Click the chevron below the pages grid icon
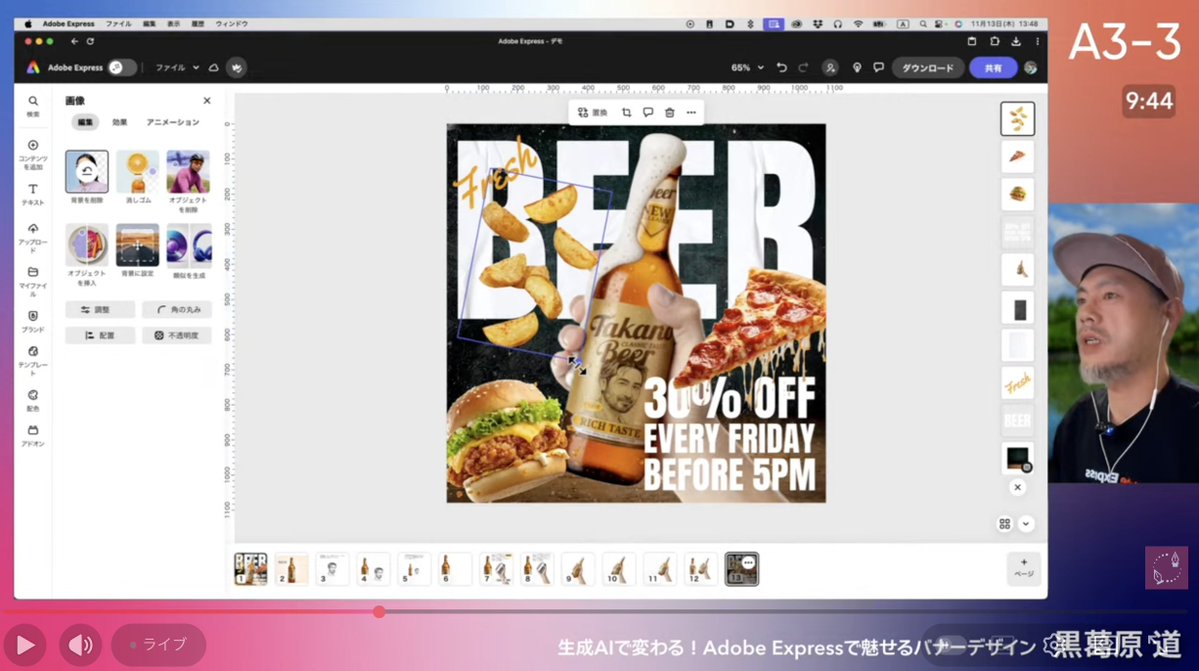The width and height of the screenshot is (1199, 671). pyautogui.click(x=1026, y=523)
